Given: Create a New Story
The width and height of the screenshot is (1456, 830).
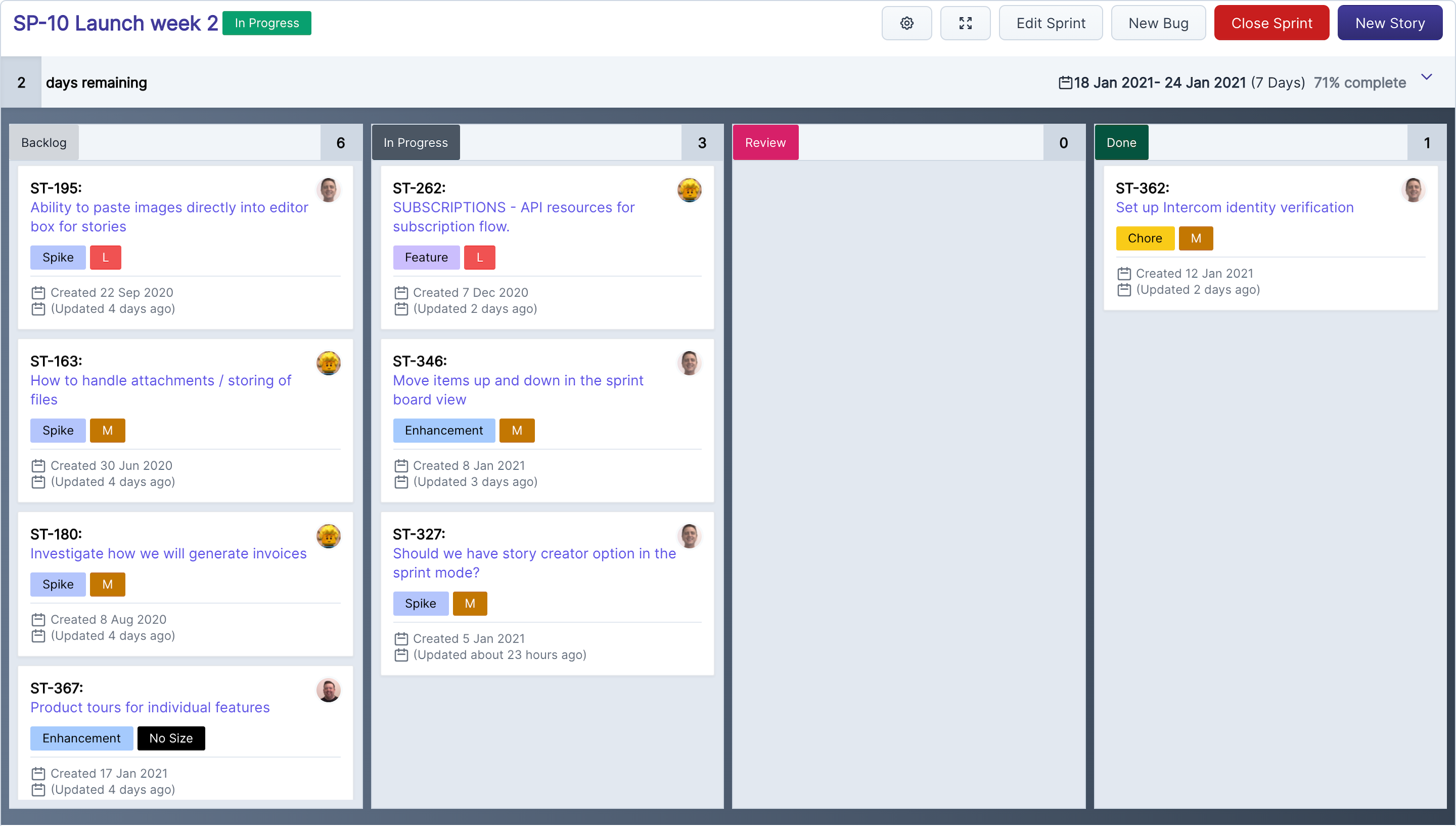Looking at the screenshot, I should click(x=1389, y=23).
